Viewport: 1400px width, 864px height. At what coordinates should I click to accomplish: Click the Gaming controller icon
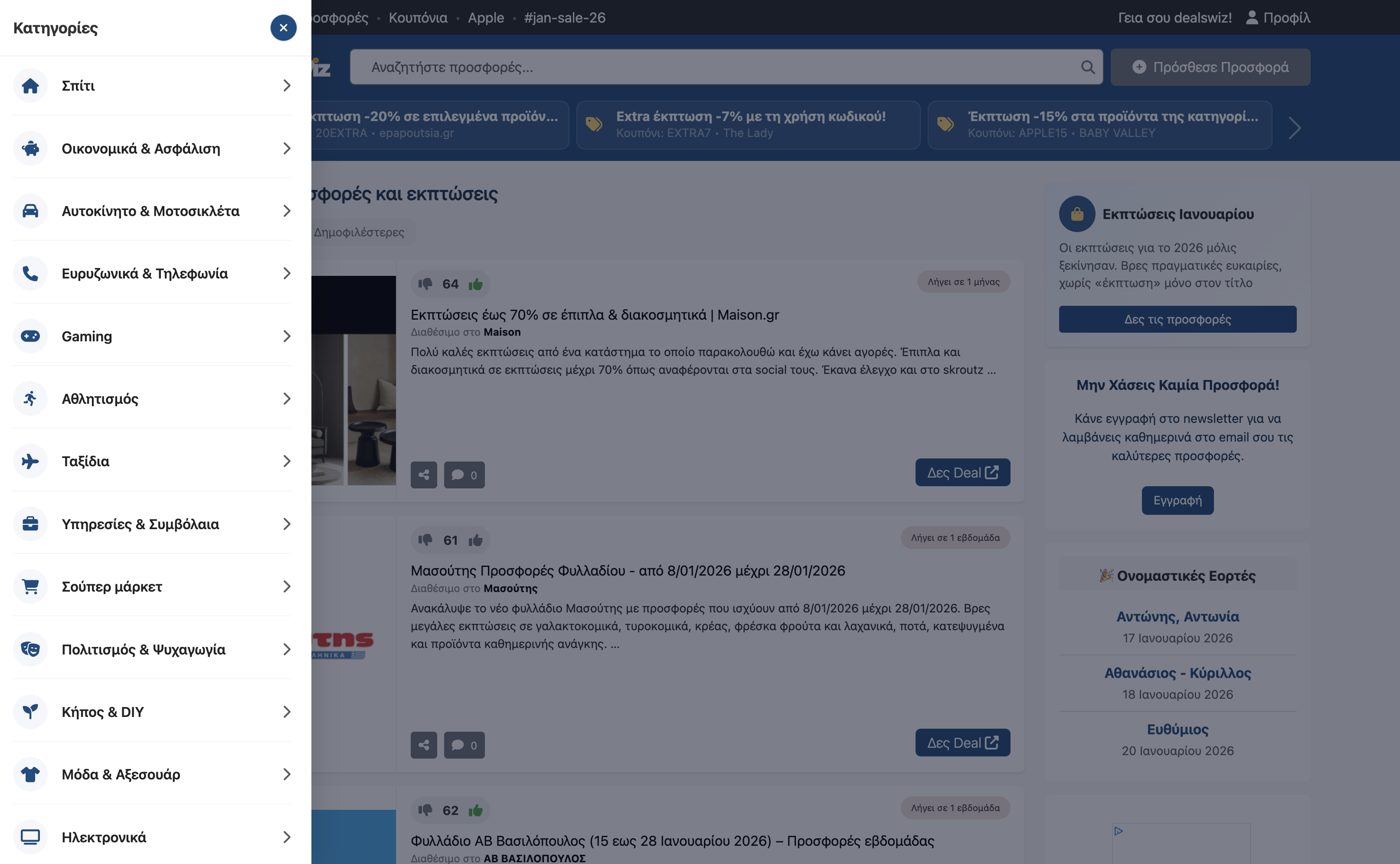tap(30, 336)
